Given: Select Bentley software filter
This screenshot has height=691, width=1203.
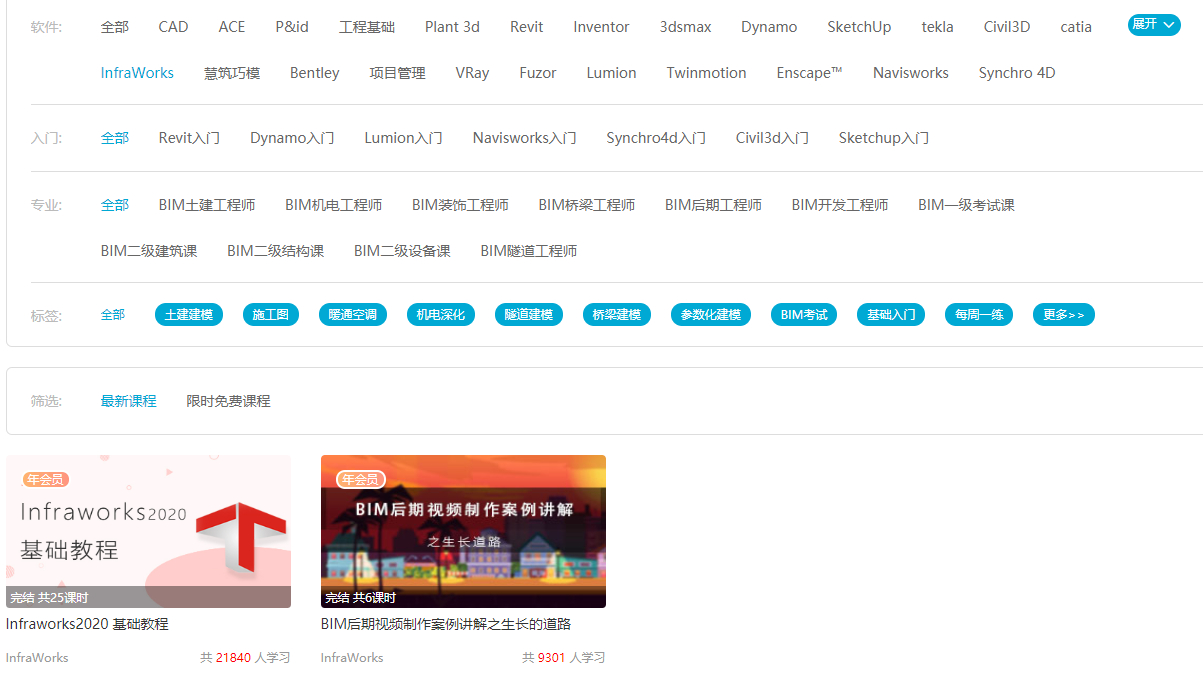Looking at the screenshot, I should click(x=315, y=73).
